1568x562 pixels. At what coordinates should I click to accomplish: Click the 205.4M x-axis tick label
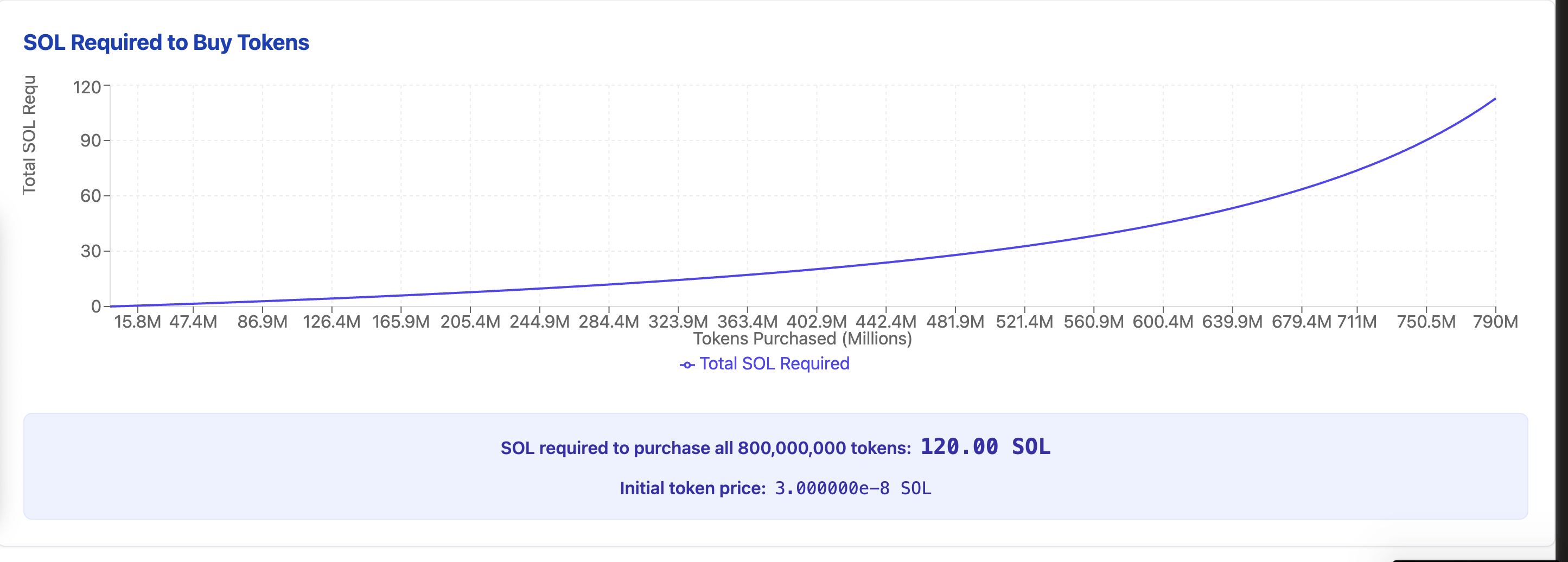coord(470,322)
